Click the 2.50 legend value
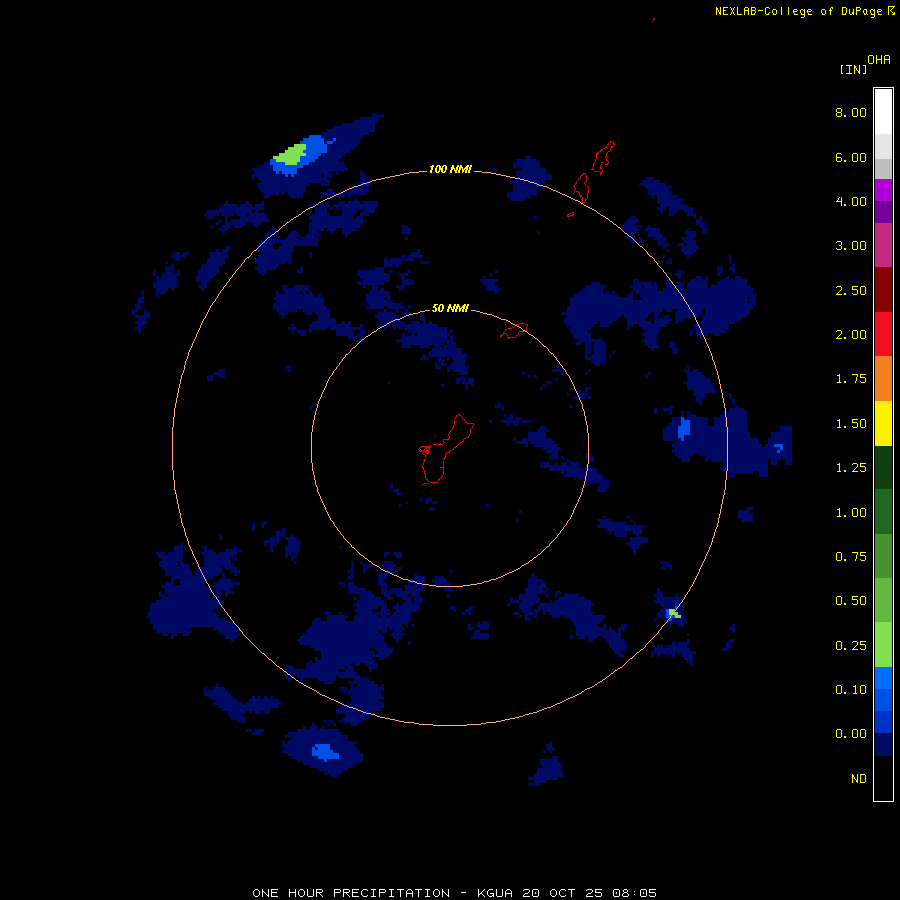 click(x=851, y=290)
